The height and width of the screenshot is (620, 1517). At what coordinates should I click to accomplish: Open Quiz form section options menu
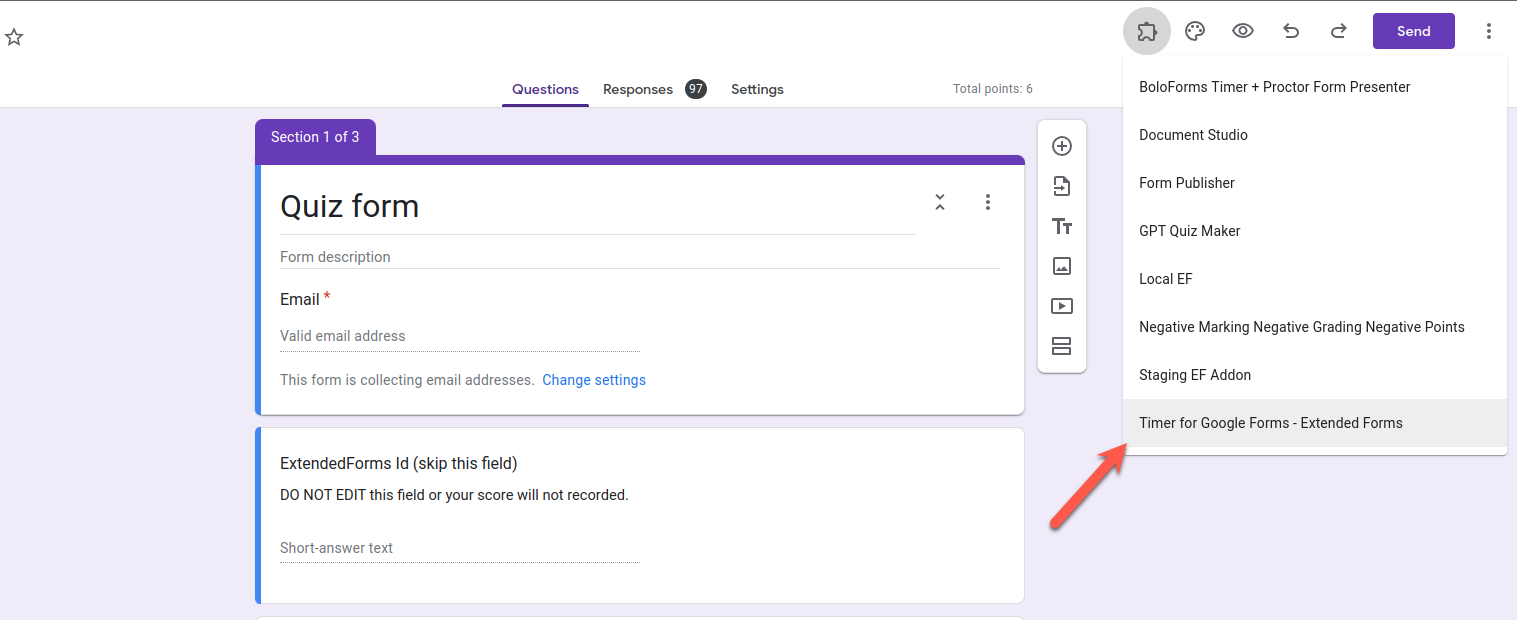(988, 202)
